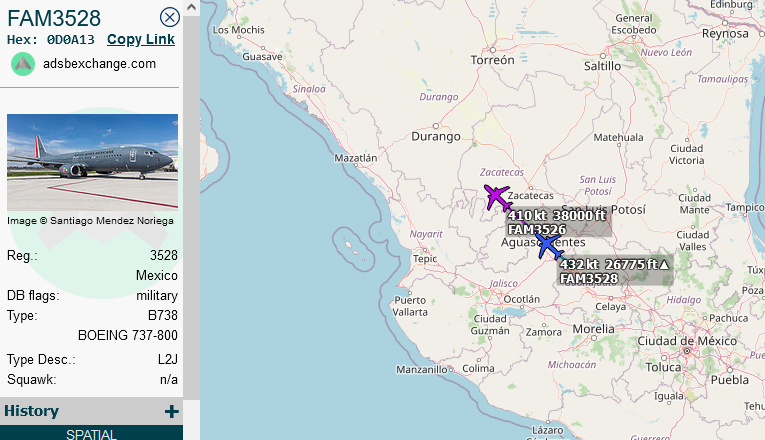Click the Sinaloa state label
The image size is (765, 440).
[309, 89]
